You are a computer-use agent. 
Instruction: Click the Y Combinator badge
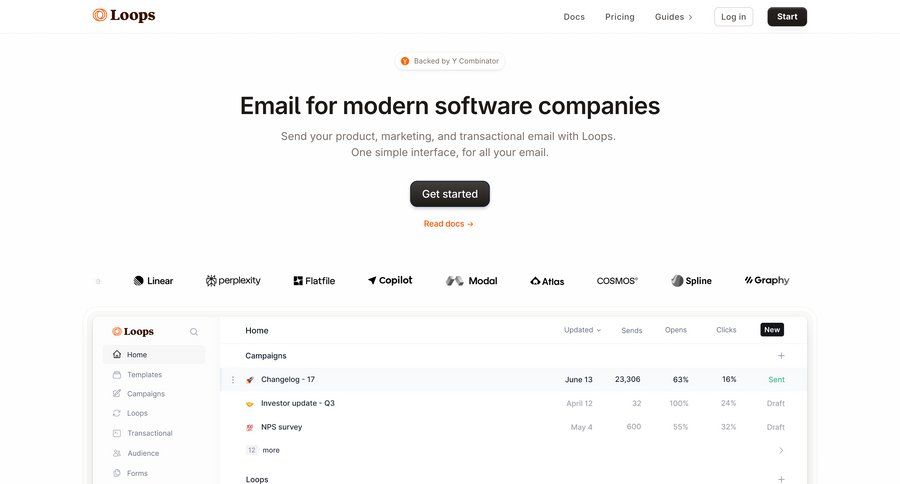(449, 61)
